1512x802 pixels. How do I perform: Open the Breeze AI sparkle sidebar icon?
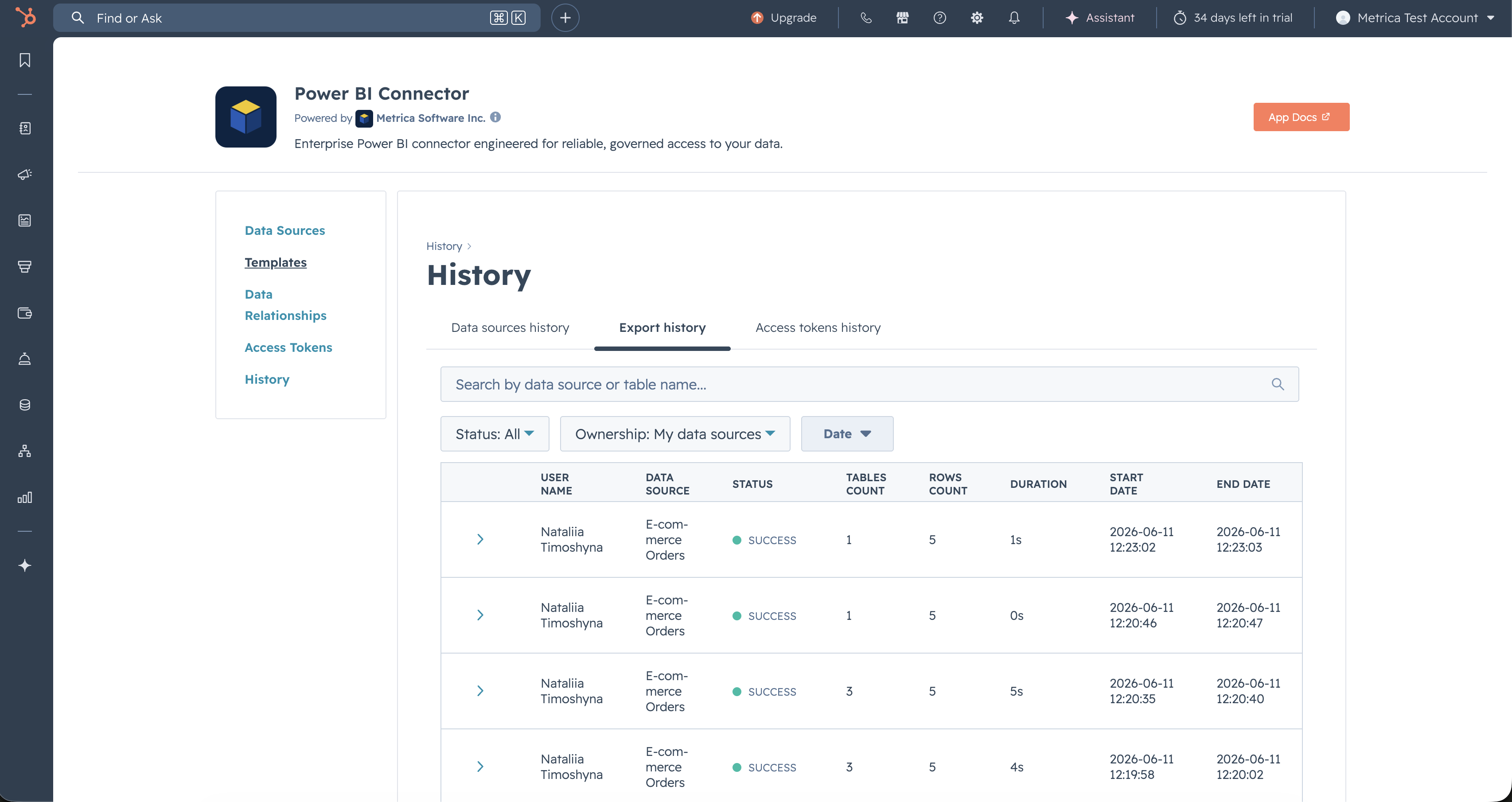pyautogui.click(x=25, y=565)
